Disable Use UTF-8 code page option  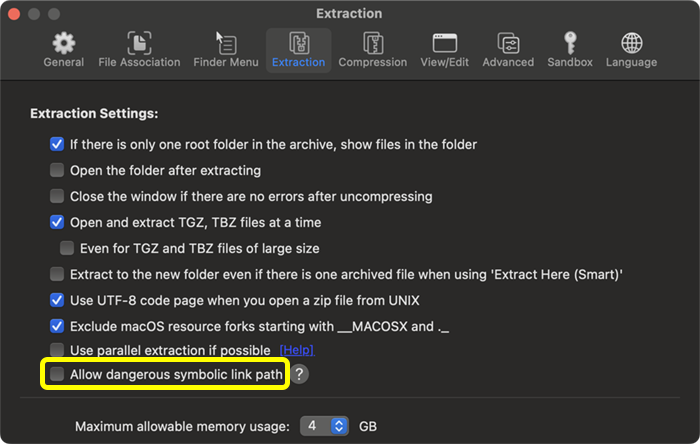tap(58, 299)
